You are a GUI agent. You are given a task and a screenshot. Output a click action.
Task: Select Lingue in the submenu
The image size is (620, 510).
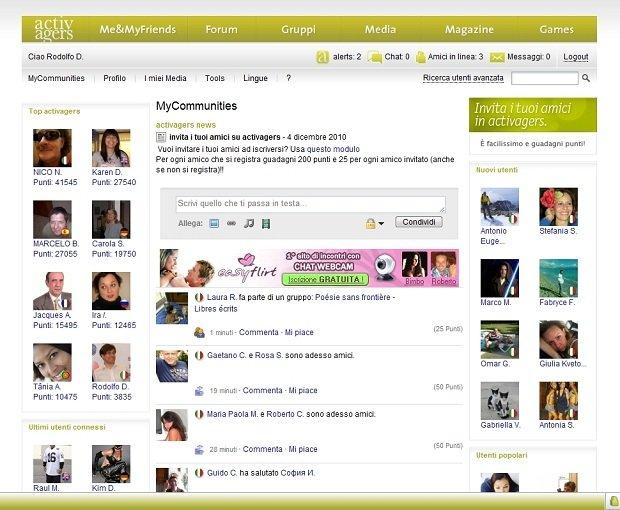pos(255,78)
